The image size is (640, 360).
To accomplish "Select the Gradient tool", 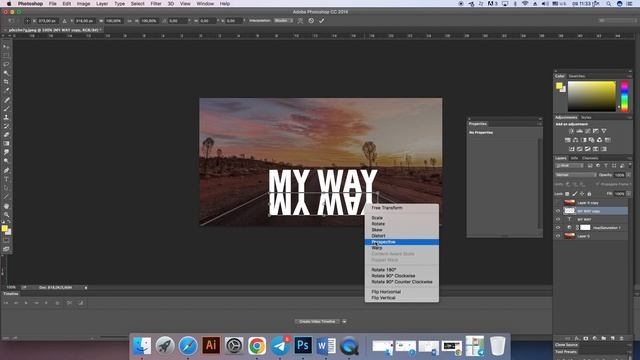I will pyautogui.click(x=6, y=144).
